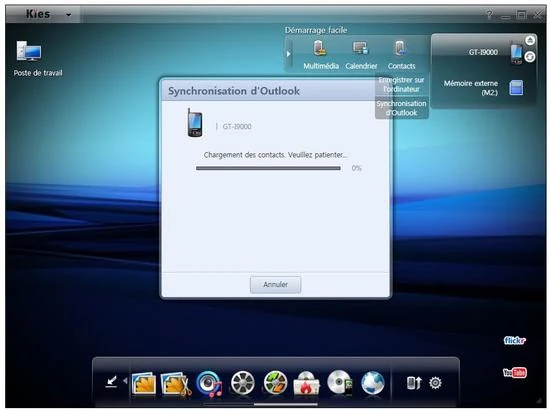Choose Synchronisation d'Outlook menu option
This screenshot has height=411, width=550.
[401, 108]
